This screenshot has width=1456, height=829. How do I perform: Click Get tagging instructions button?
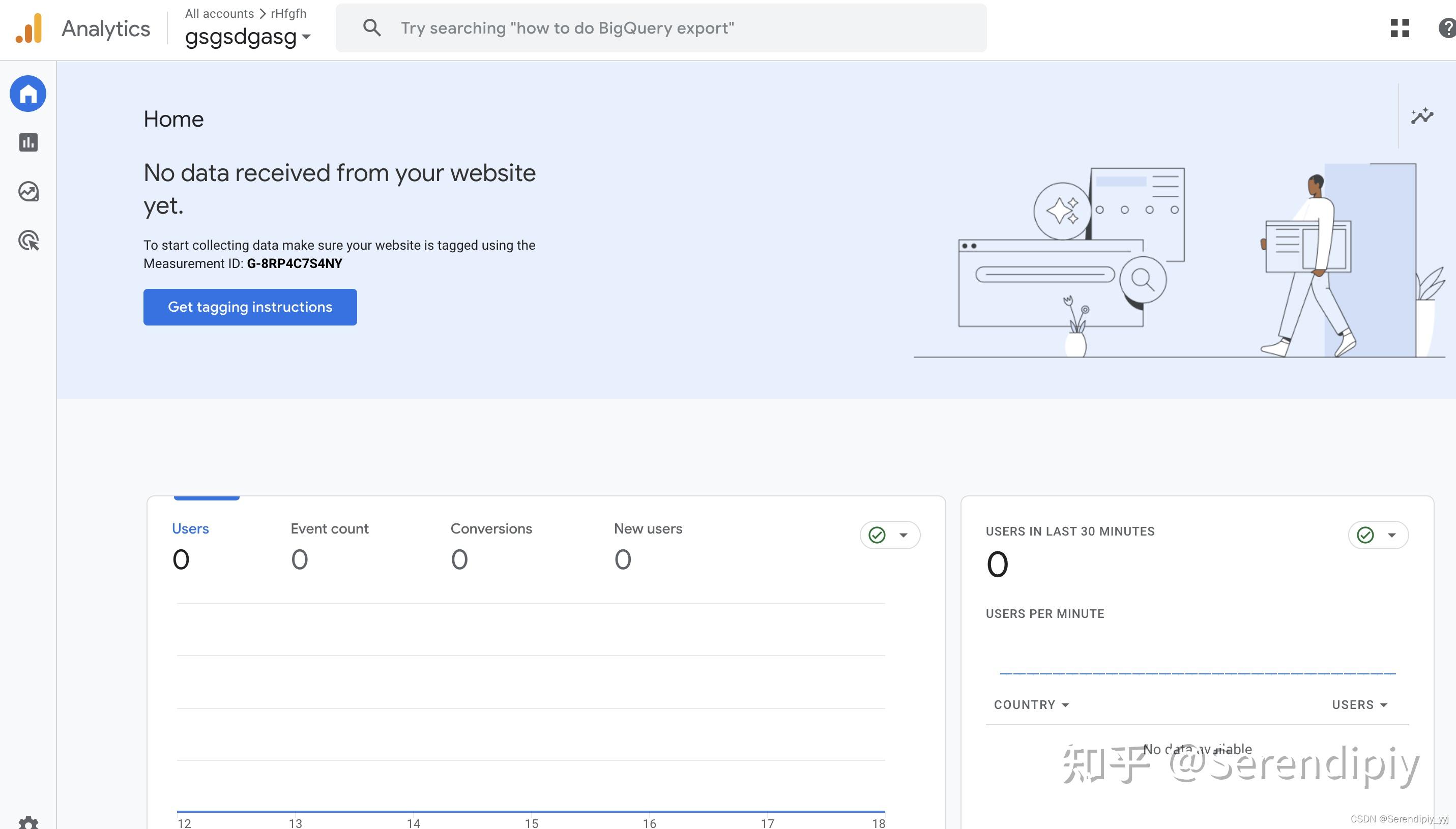coord(250,307)
